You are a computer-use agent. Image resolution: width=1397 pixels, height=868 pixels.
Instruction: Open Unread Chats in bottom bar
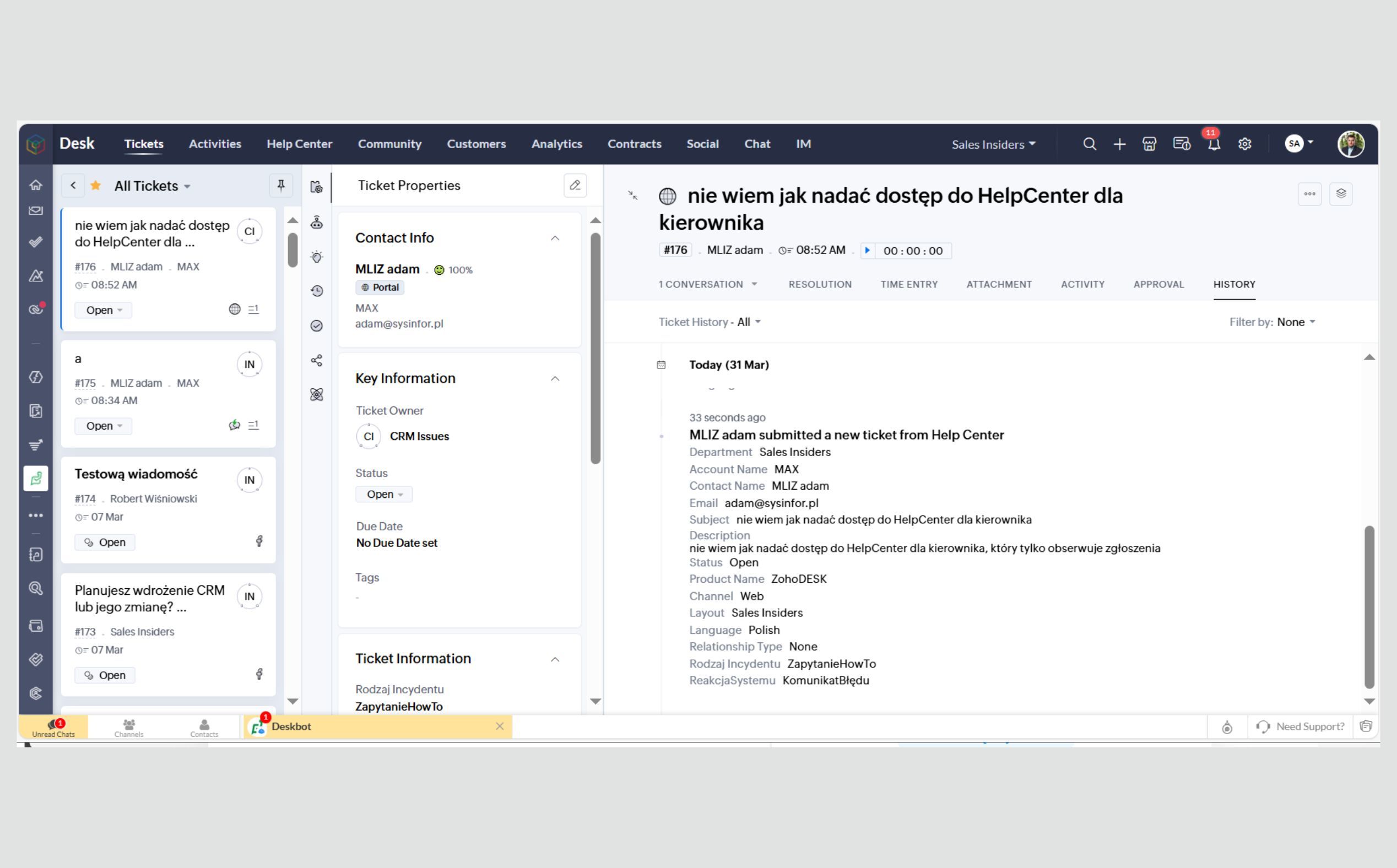pos(53,728)
